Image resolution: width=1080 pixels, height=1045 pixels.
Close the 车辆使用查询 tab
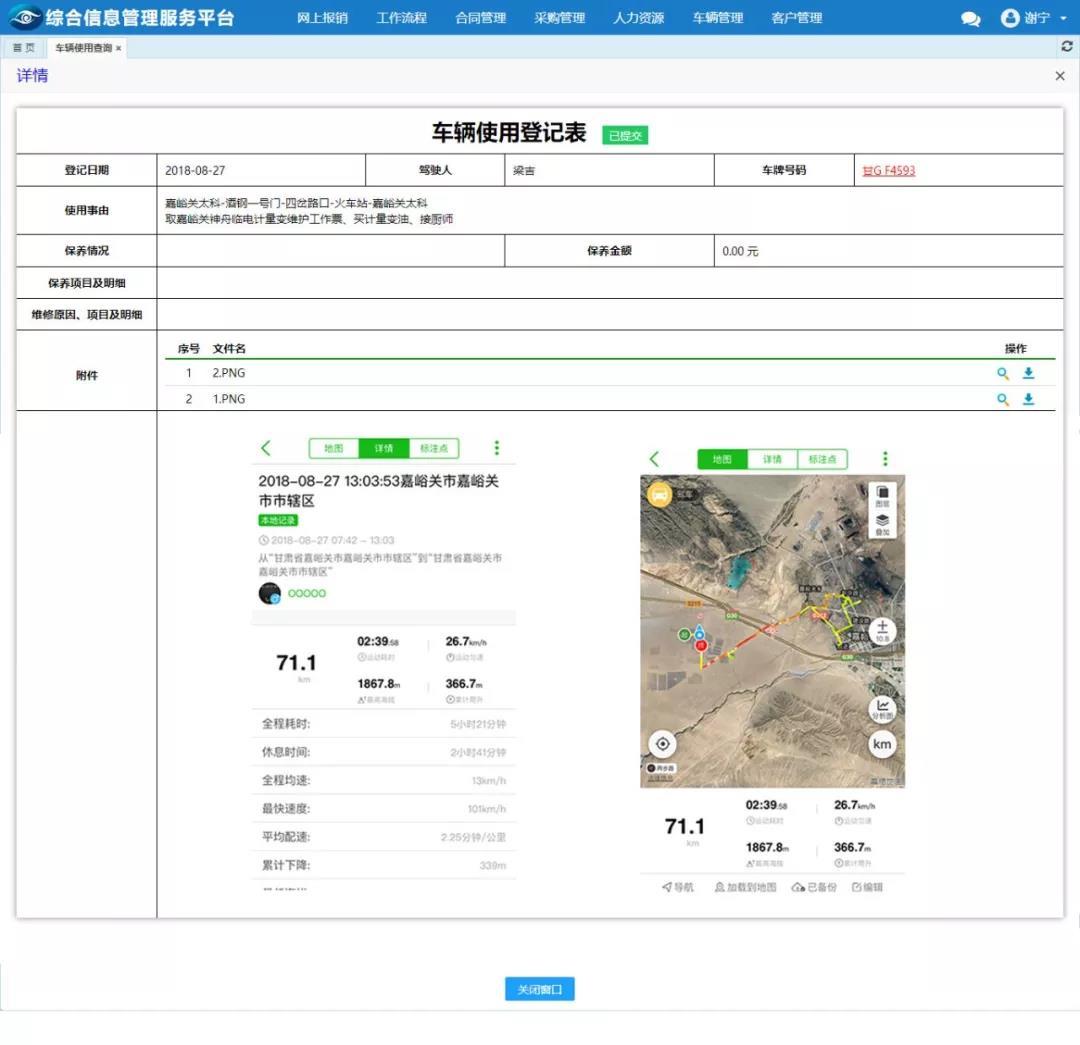click(118, 48)
